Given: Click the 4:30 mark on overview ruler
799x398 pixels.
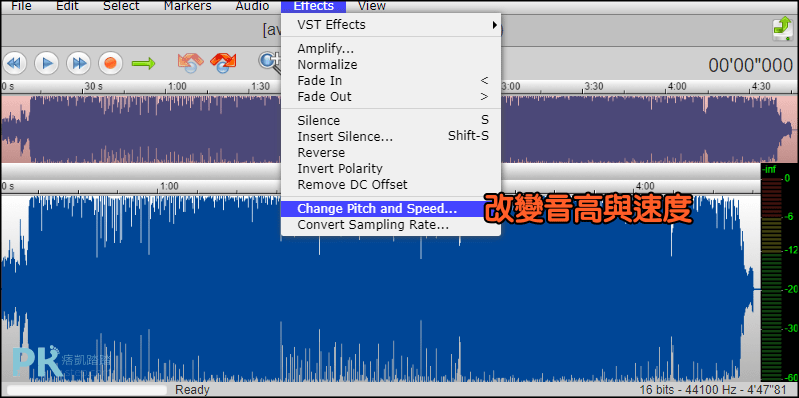Looking at the screenshot, I should click(x=760, y=86).
